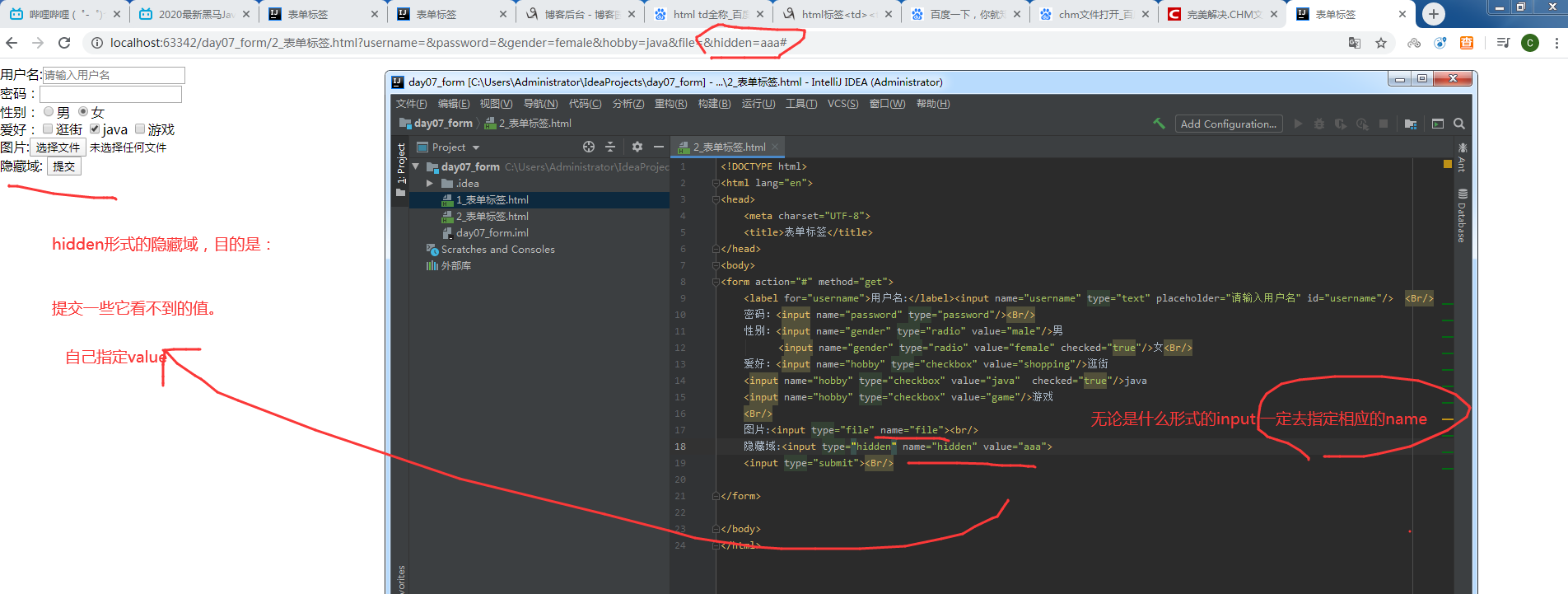
Task: Open the 文件(F) menu
Action: click(x=411, y=104)
